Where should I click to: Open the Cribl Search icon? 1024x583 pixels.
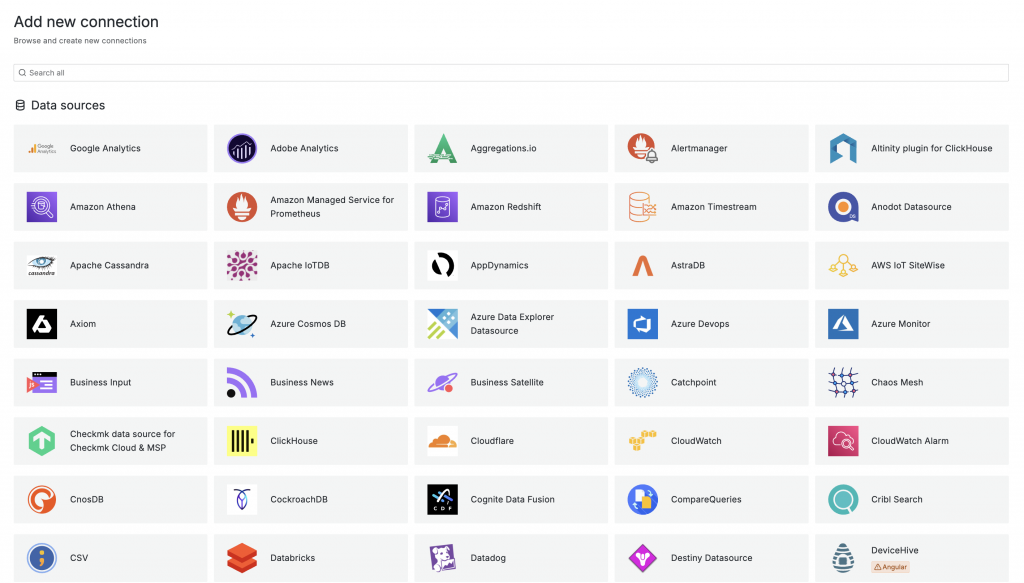click(843, 499)
